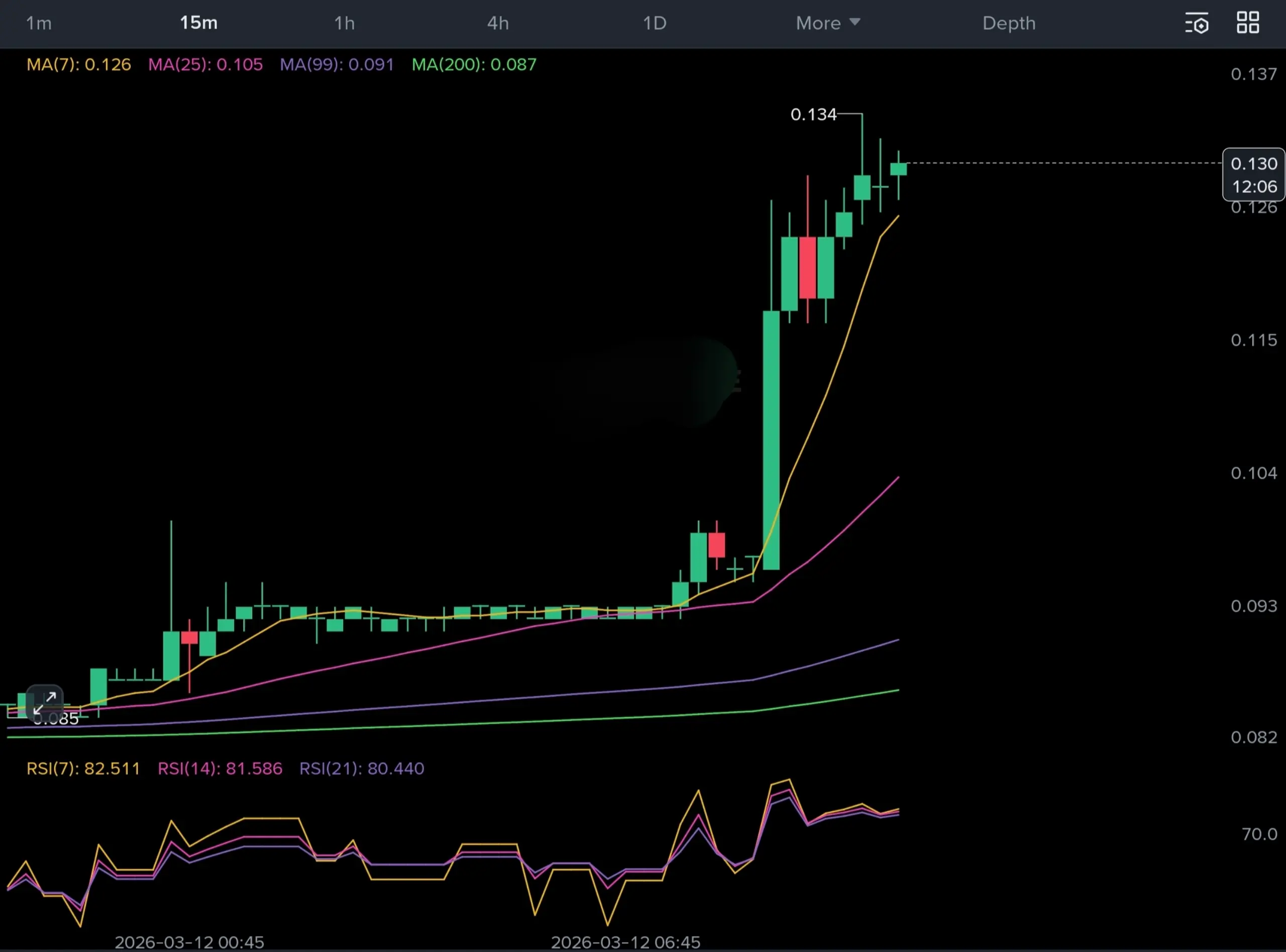This screenshot has width=1286, height=952.
Task: Select the 15m timeframe tab
Action: point(198,23)
